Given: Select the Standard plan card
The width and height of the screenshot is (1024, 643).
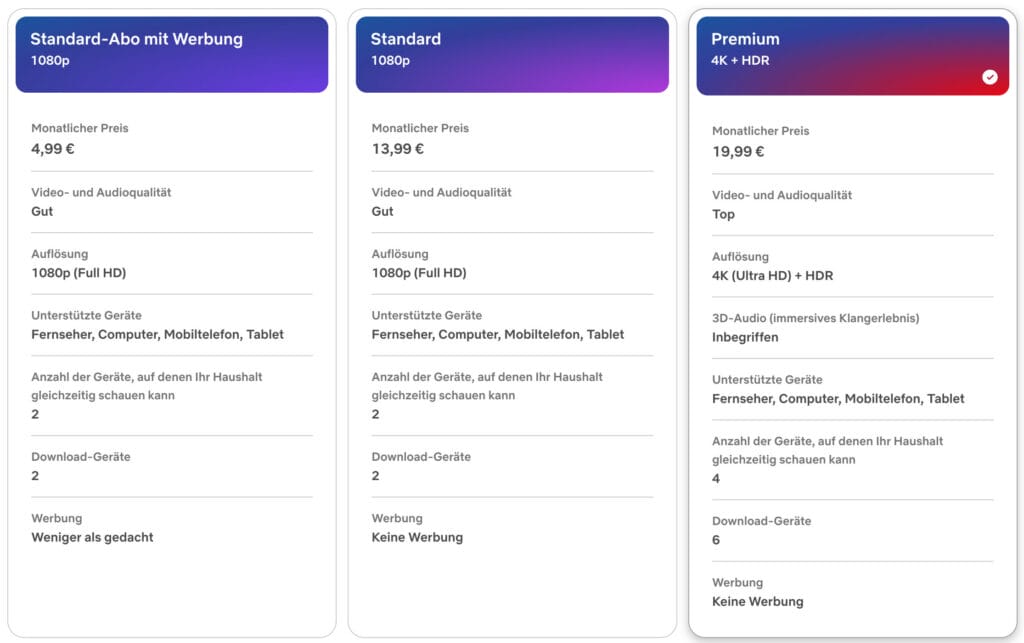Looking at the screenshot, I should tap(512, 320).
